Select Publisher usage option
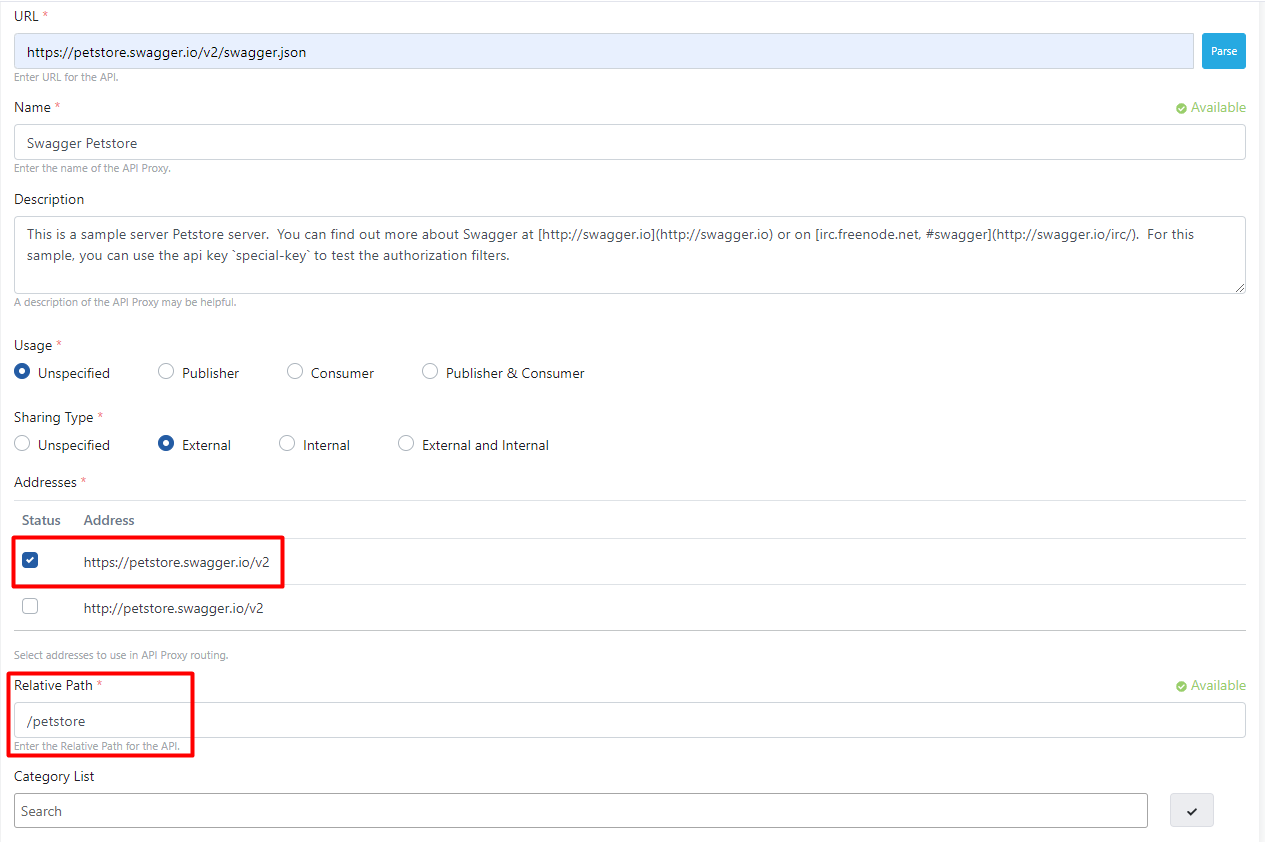1265x842 pixels. tap(166, 372)
